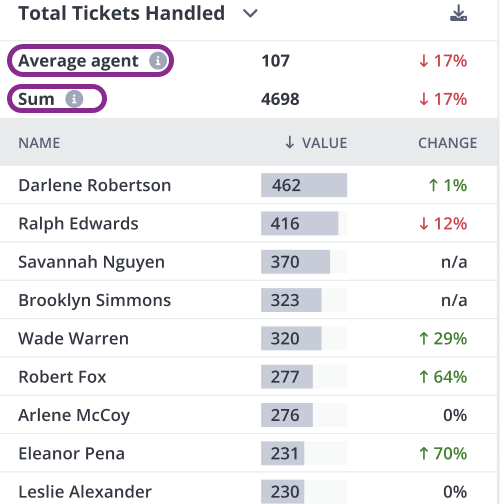Screen dimensions: 500x504
Task: Click the download export icon
Action: [x=458, y=13]
